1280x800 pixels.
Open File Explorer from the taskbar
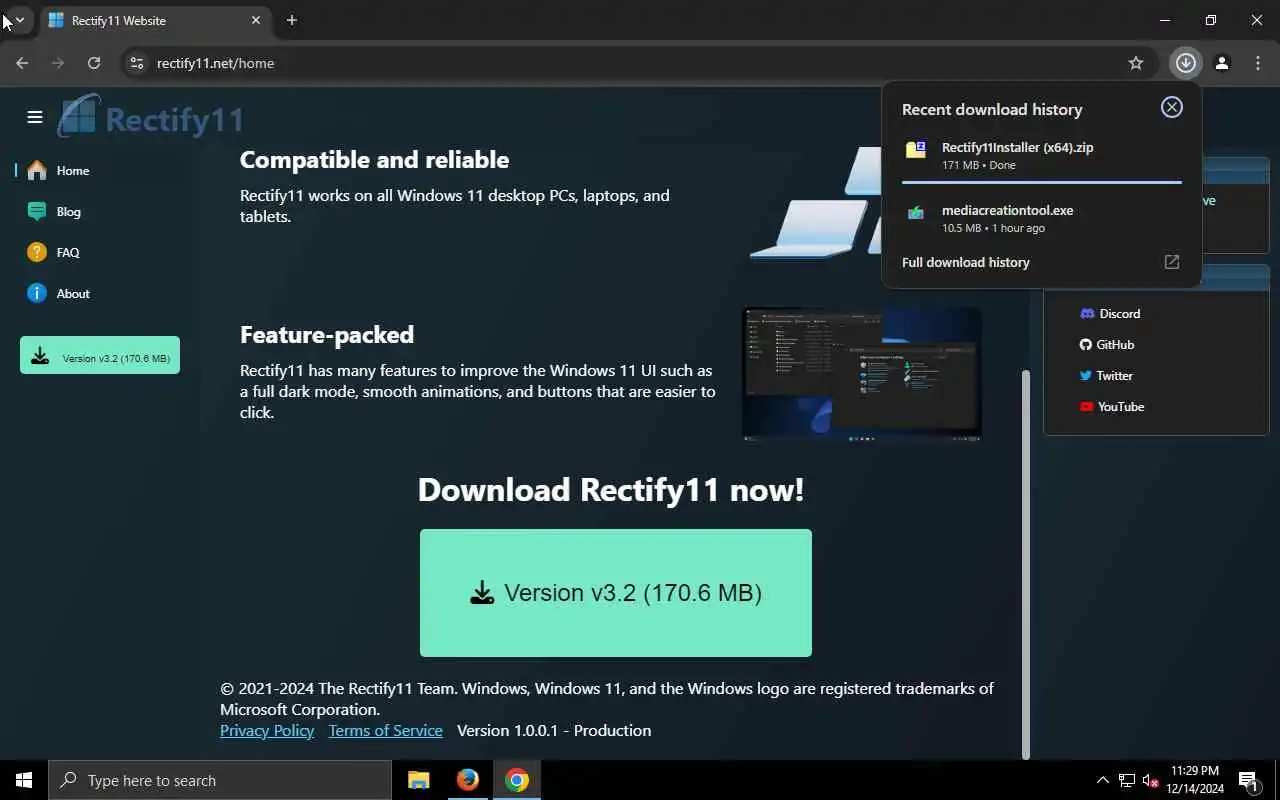tap(418, 780)
